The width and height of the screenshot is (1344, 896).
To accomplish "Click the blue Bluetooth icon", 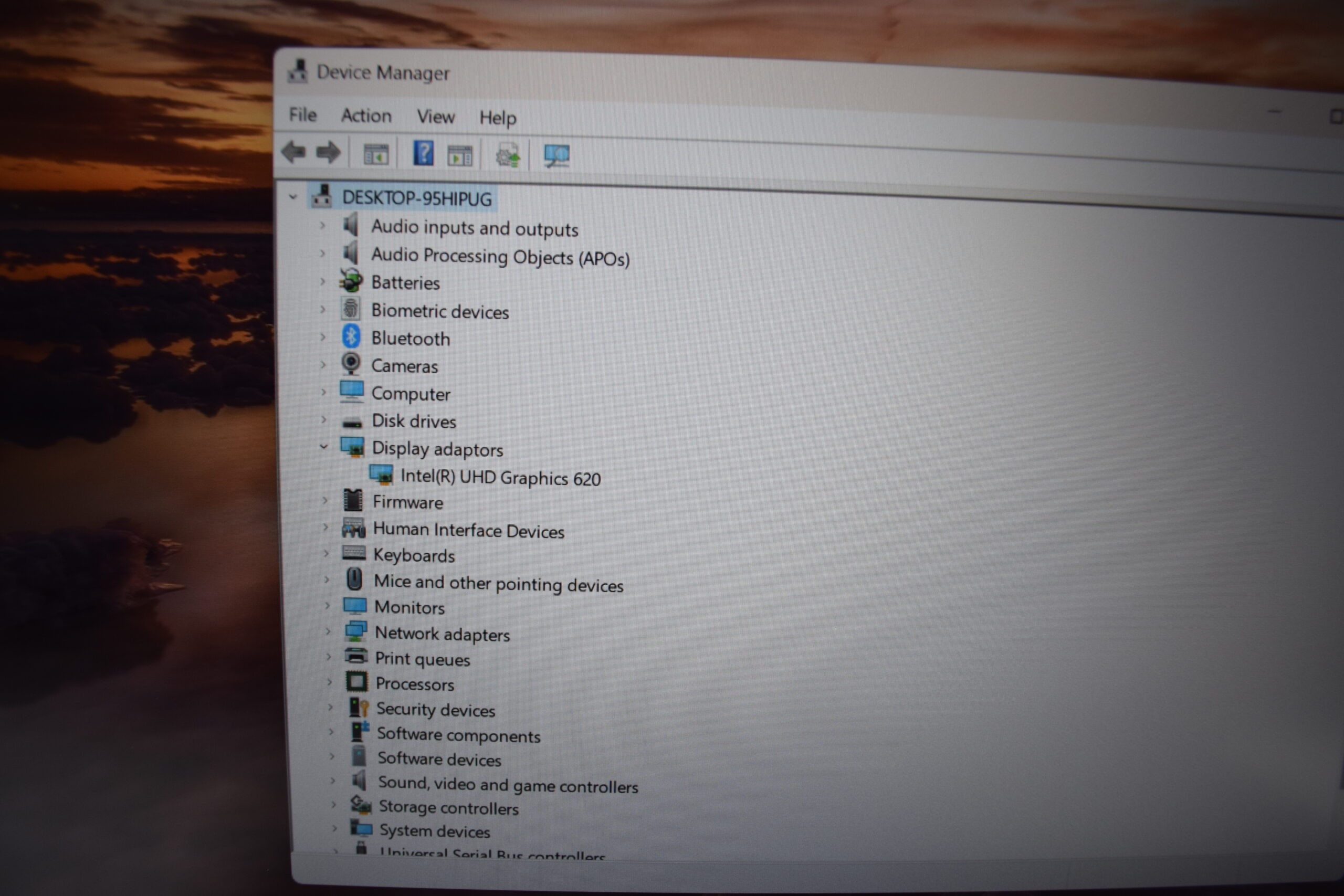I will point(351,336).
